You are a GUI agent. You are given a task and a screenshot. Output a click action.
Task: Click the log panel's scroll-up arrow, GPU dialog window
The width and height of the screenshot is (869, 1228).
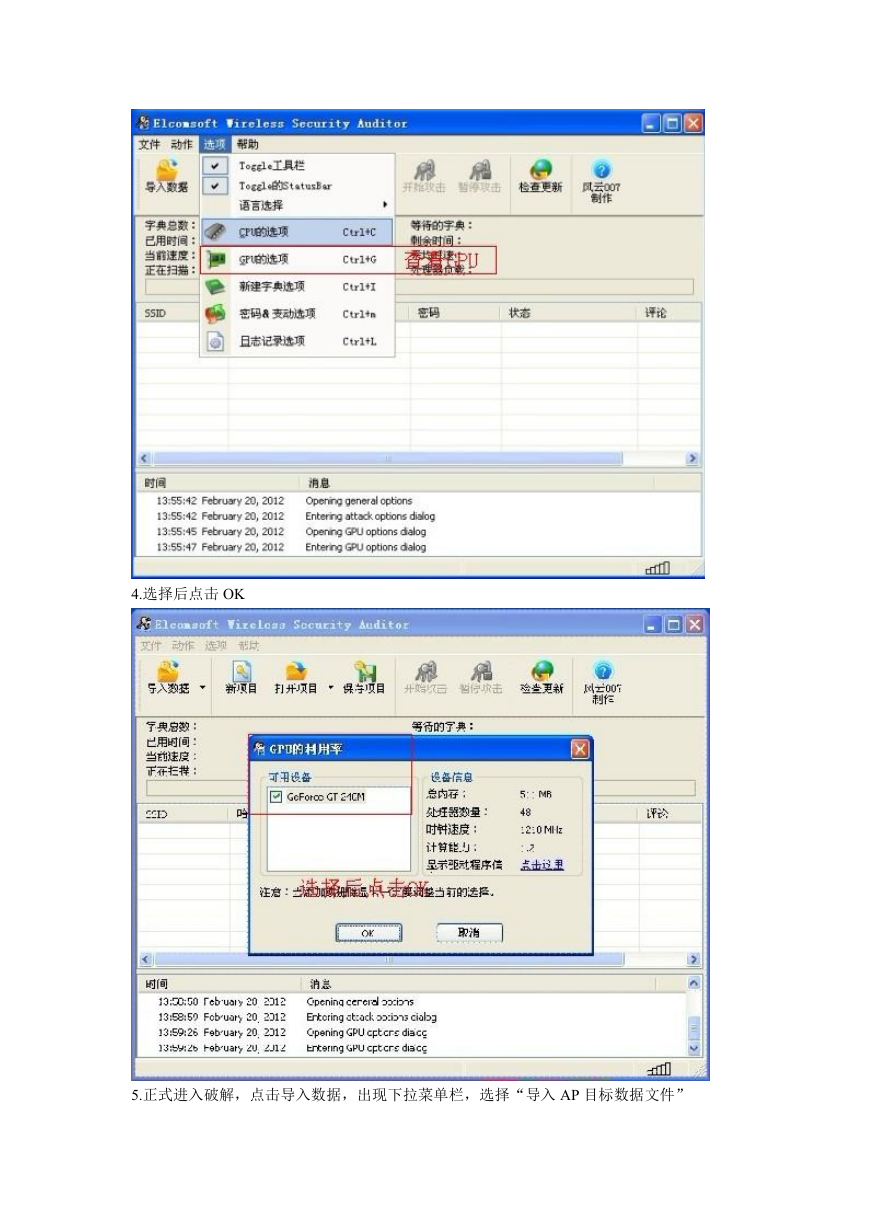pos(695,984)
